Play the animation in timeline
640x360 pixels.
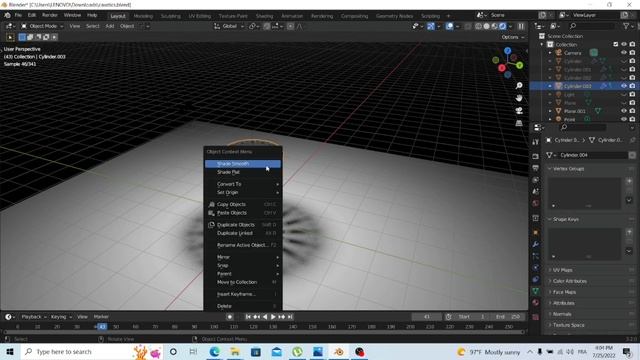point(273,317)
